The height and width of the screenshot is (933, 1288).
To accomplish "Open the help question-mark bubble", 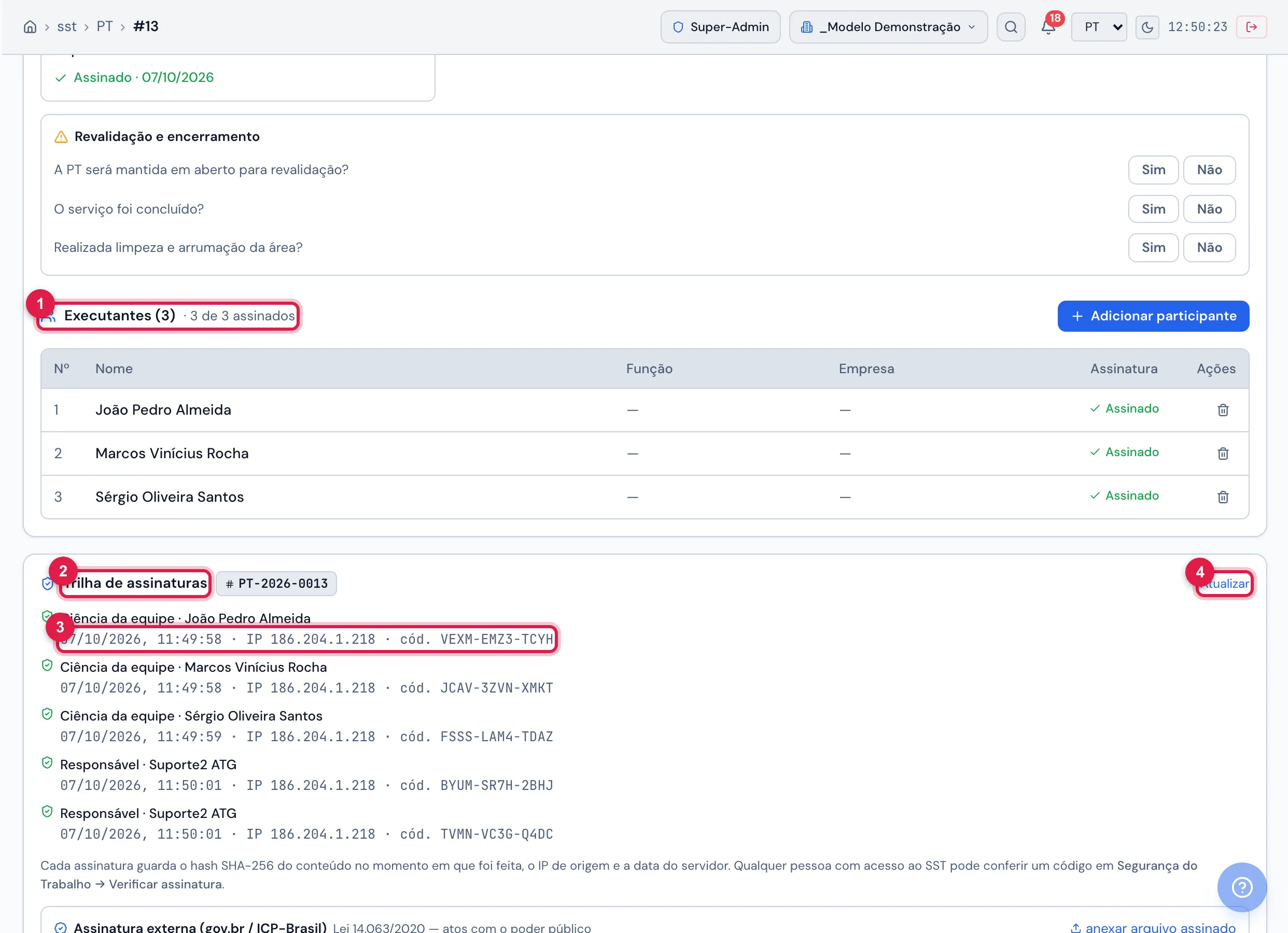I will 1241,887.
